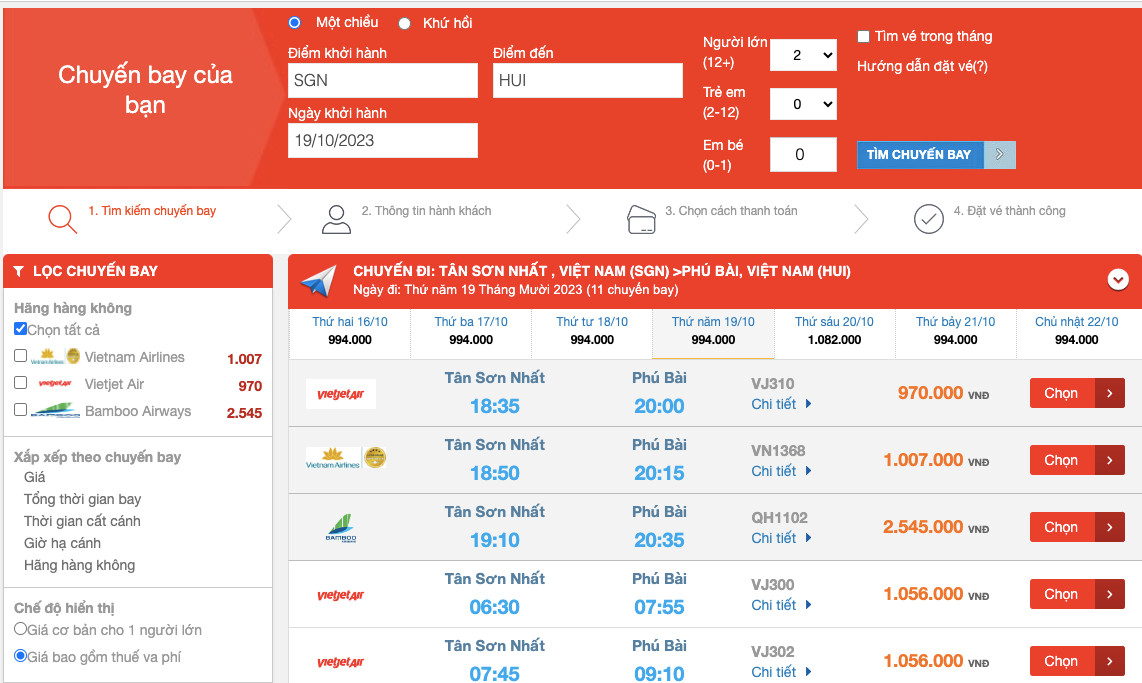1142x683 pixels.
Task: Click the Vietnam Airlines logo for flight VN1368
Action: tap(346, 459)
